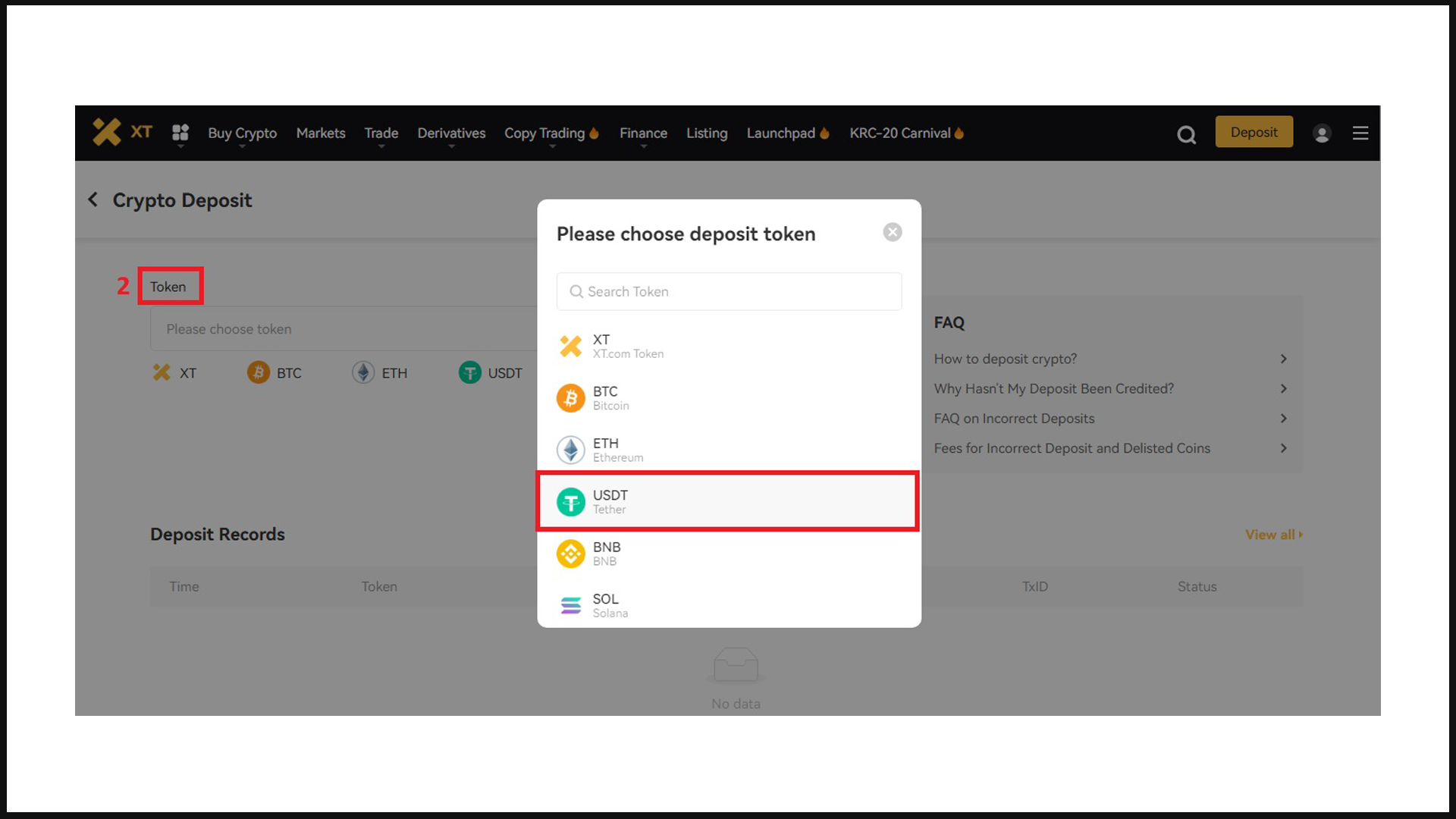Open the hamburger menu icon

(1360, 133)
